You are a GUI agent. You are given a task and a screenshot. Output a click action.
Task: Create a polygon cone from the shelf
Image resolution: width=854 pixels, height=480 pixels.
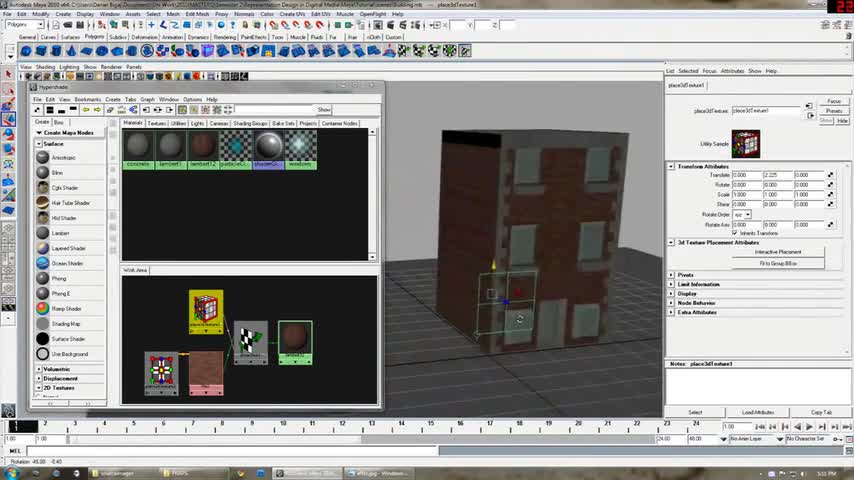point(71,51)
